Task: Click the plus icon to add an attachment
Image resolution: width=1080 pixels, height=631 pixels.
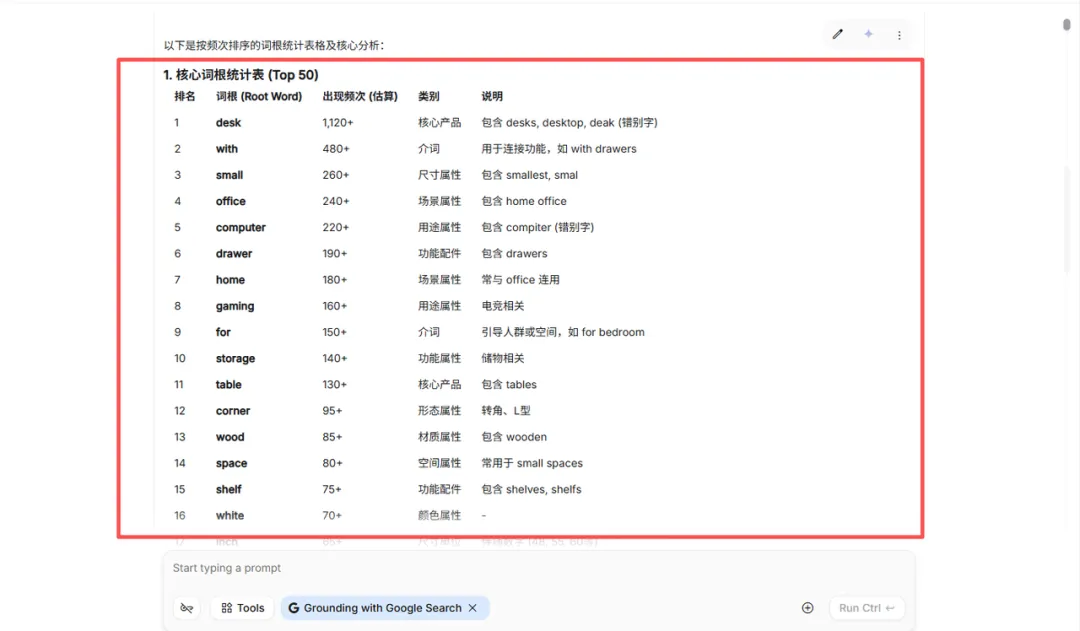Action: click(x=807, y=607)
